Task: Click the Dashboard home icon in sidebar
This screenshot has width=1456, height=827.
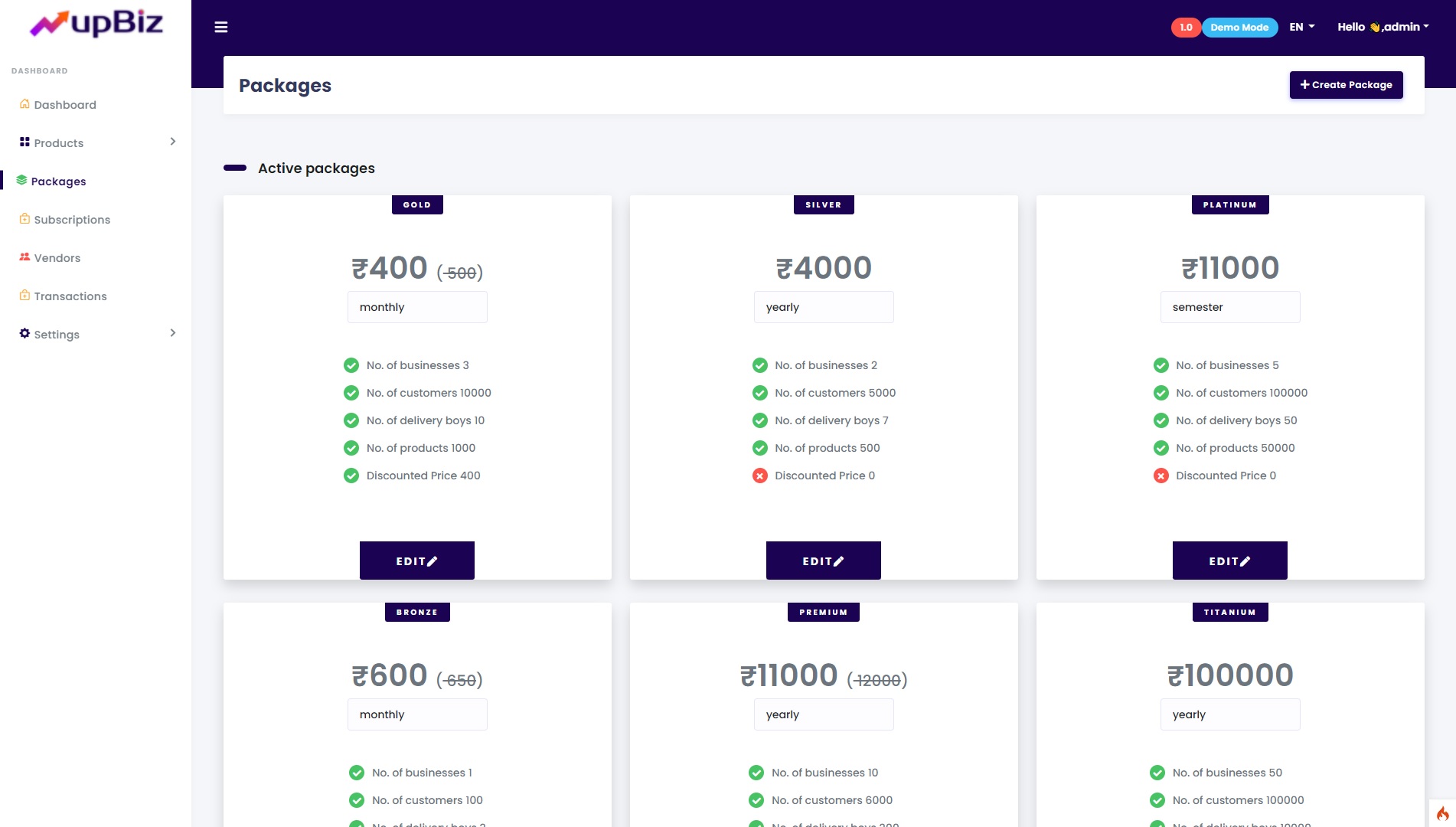Action: pos(24,104)
